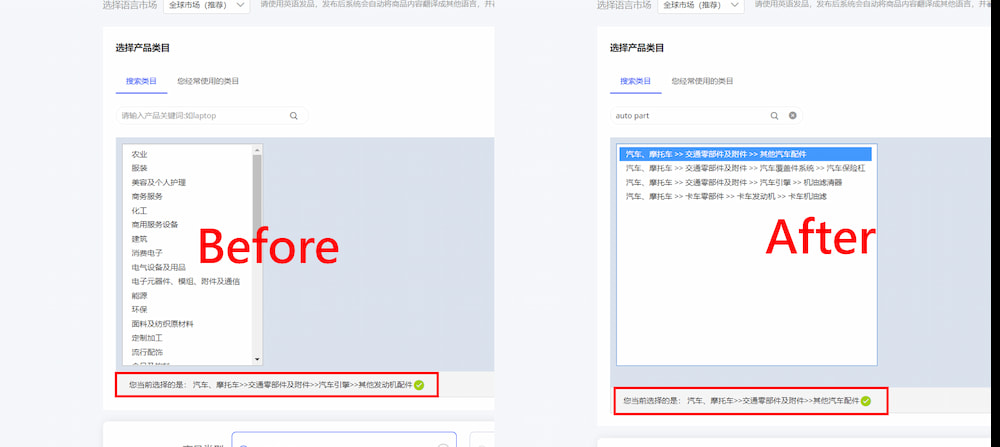The height and width of the screenshot is (447, 1000).
Task: Clear the 'auto part' search with X icon
Action: [x=793, y=116]
